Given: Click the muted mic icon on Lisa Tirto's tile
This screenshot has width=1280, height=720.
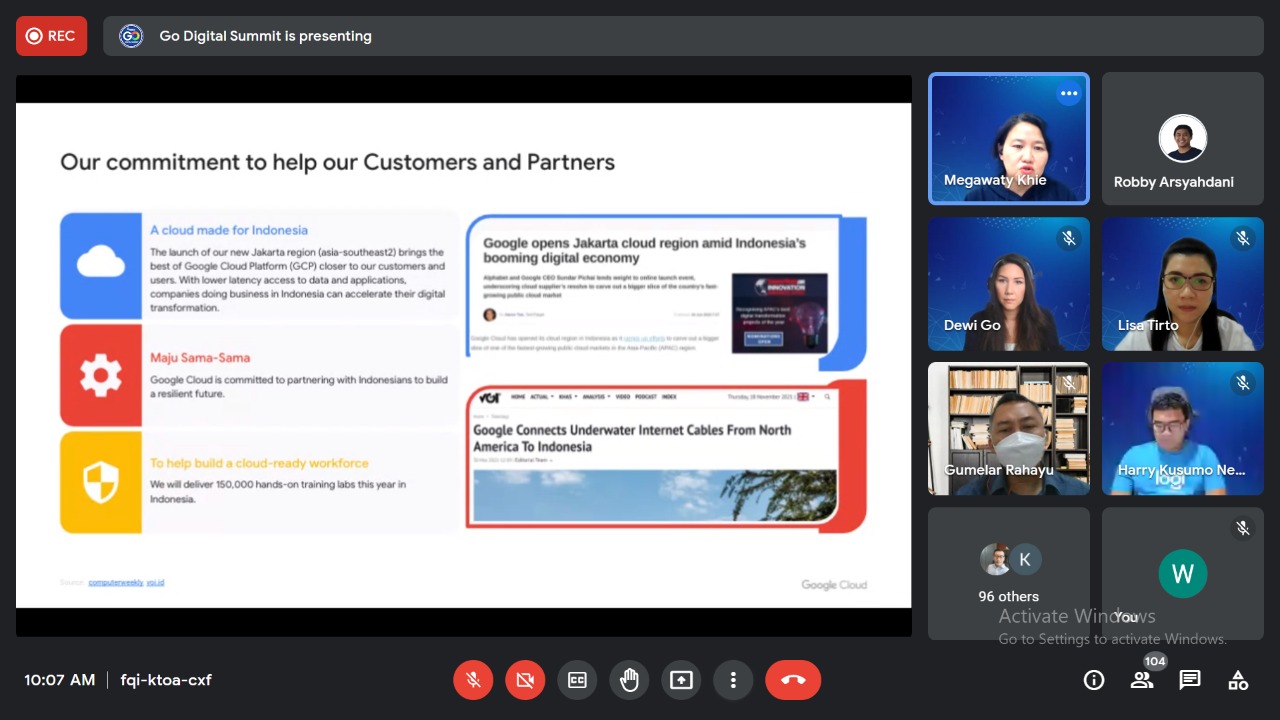Looking at the screenshot, I should coord(1243,238).
